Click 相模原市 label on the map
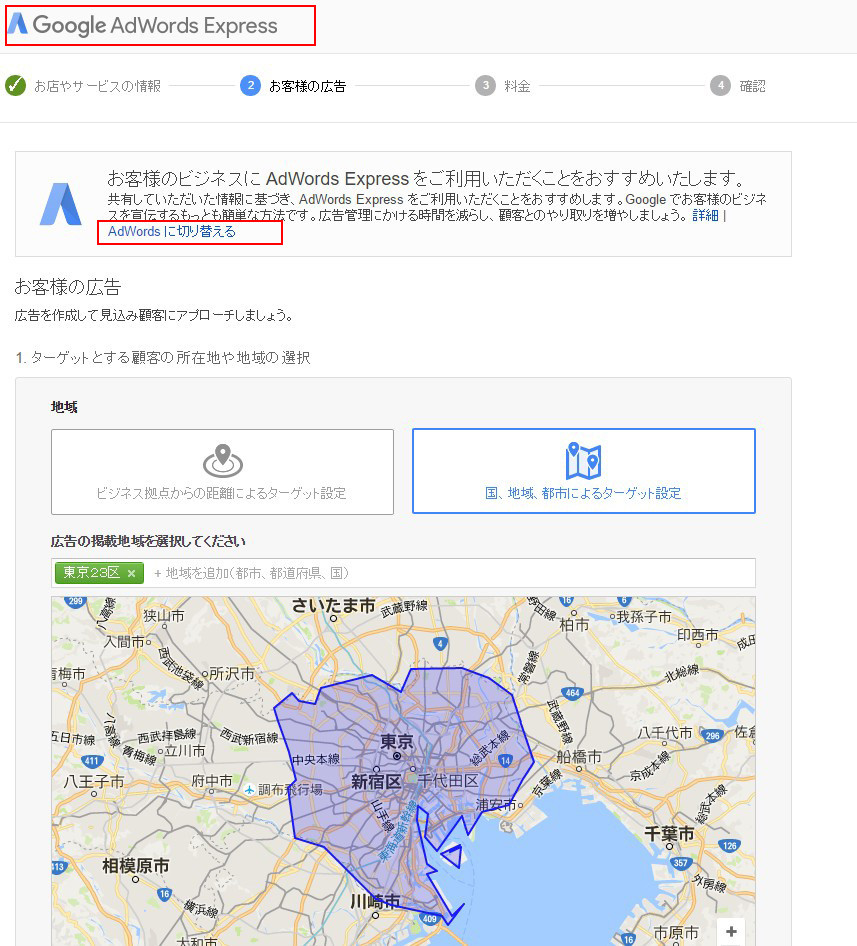Viewport: 857px width, 946px height. tap(135, 866)
